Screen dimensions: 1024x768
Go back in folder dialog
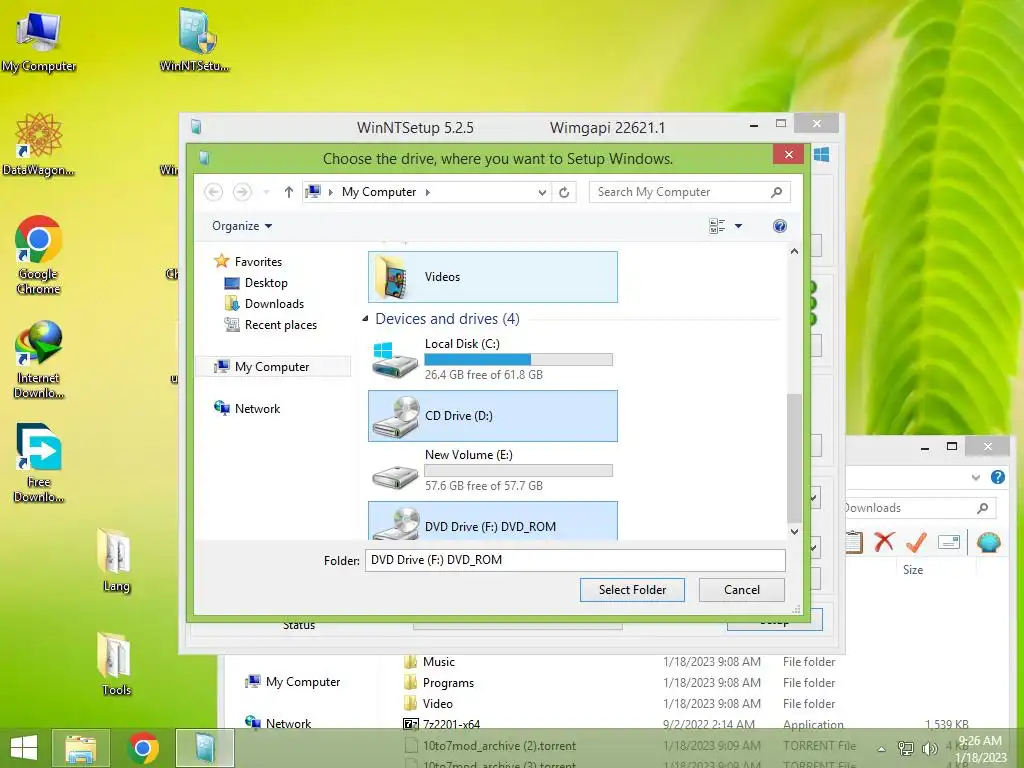point(214,192)
